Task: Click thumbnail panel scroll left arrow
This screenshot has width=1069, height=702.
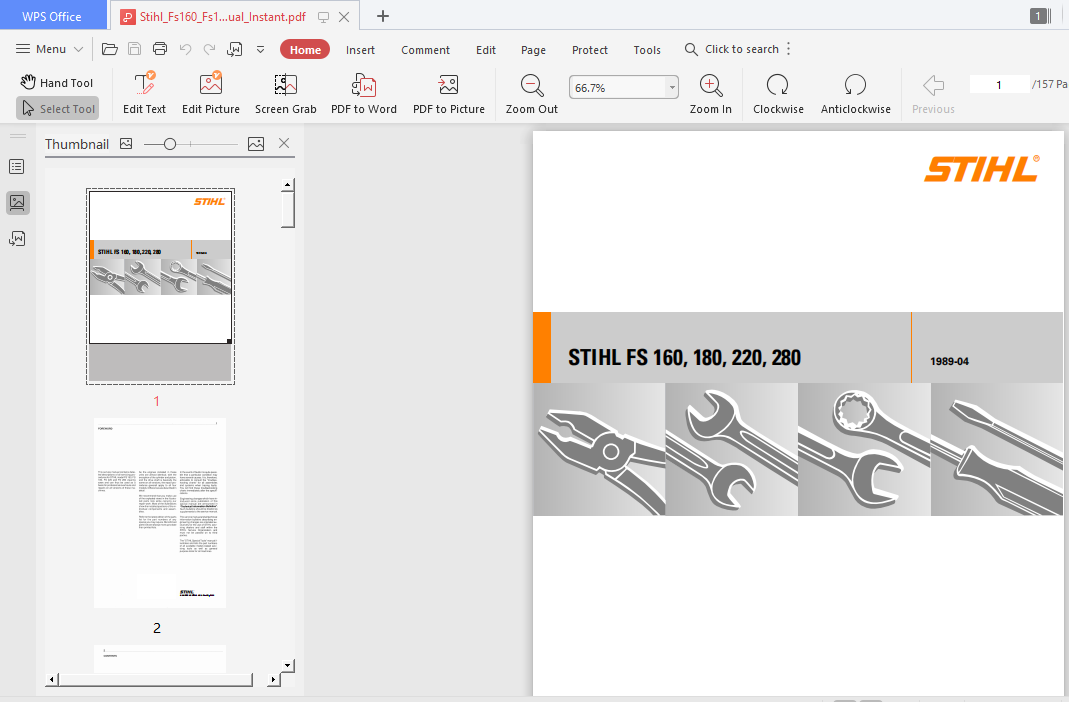Action: 52,680
